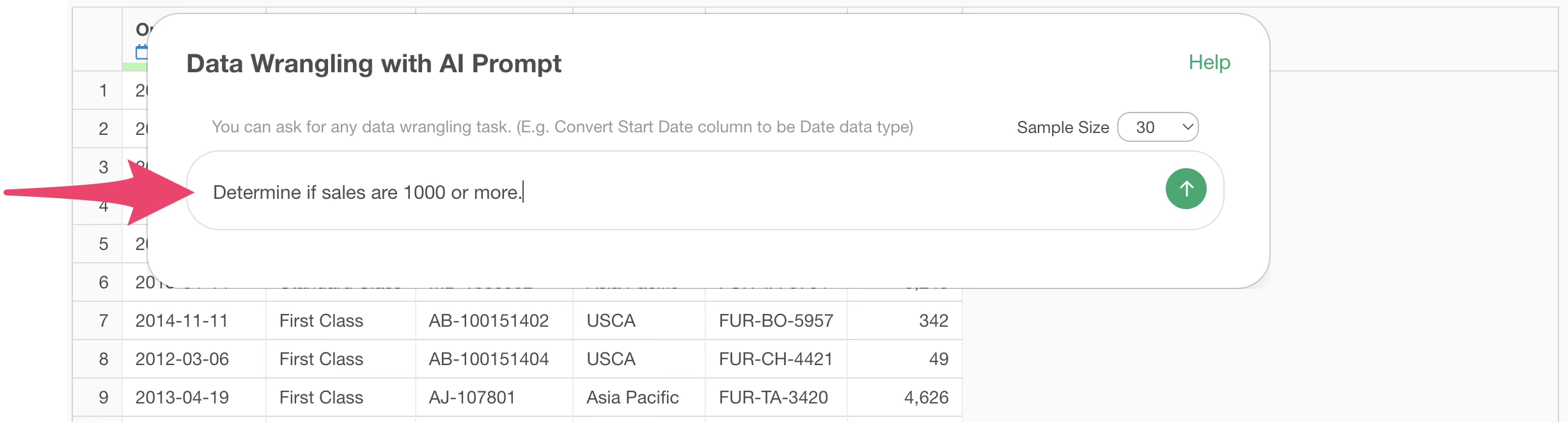This screenshot has width=1568, height=422.
Task: Focus the AI prompt text field
Action: (x=671, y=192)
